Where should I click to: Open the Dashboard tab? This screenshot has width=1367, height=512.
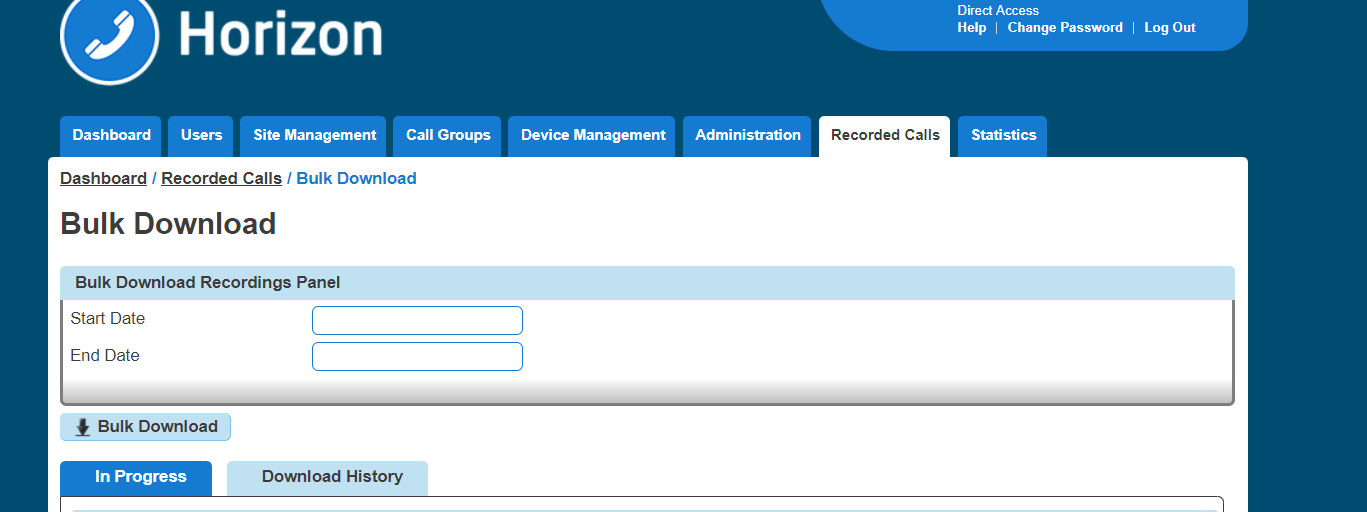coord(112,136)
